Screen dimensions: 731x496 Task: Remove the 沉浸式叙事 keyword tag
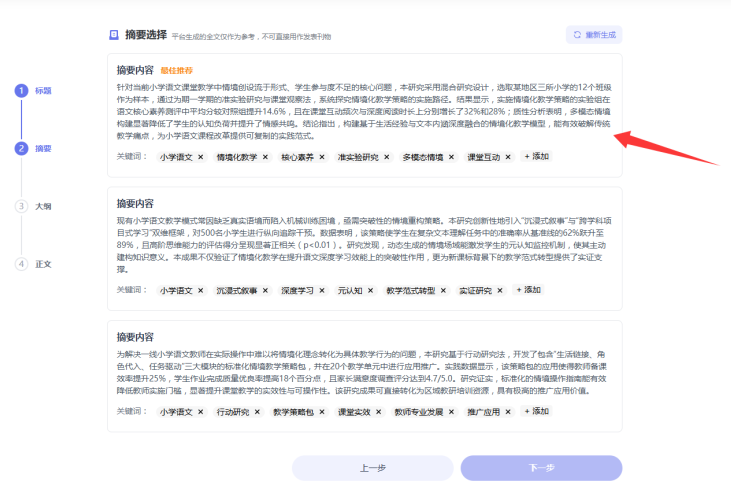265,290
